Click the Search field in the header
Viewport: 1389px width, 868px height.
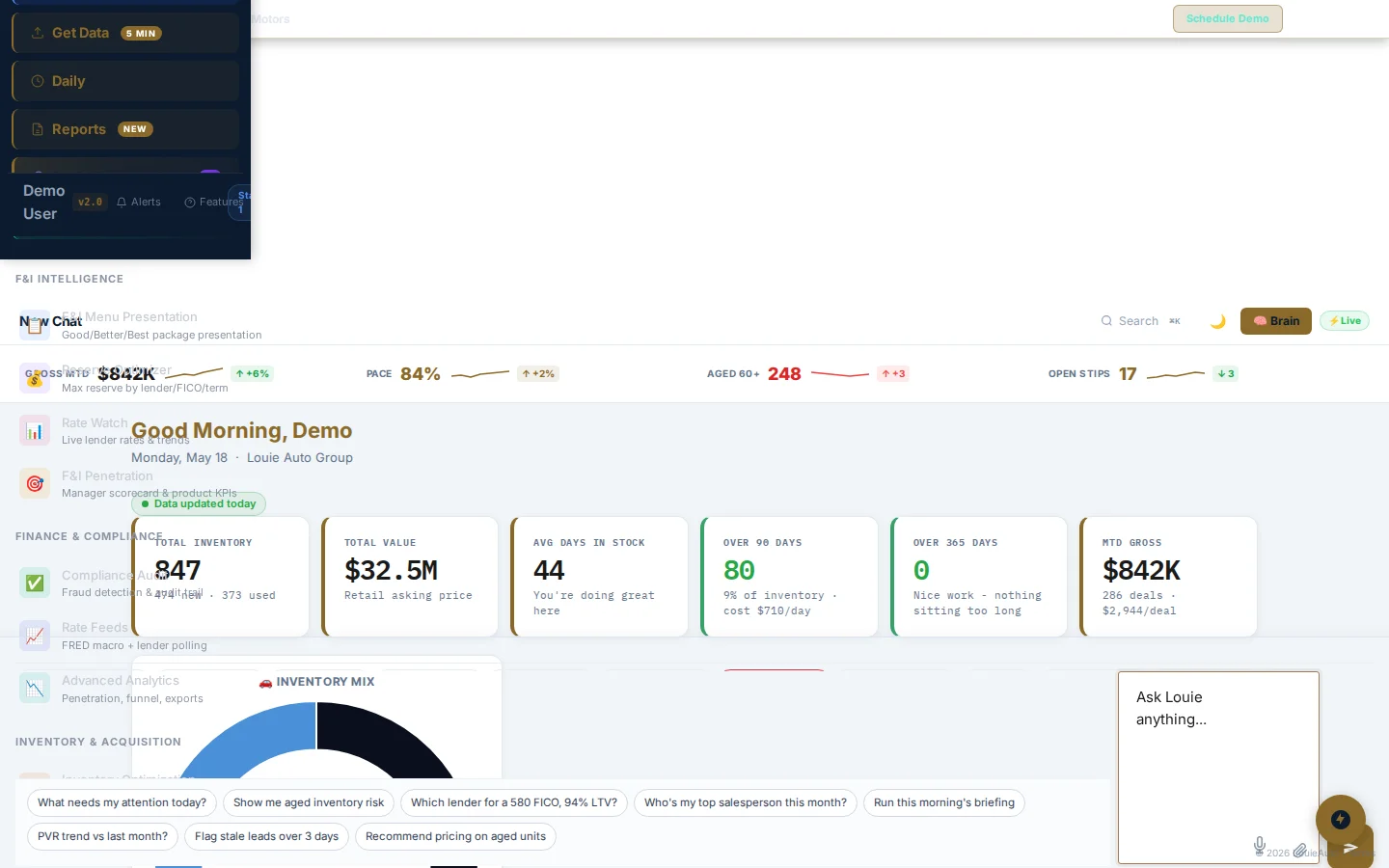[1141, 321]
